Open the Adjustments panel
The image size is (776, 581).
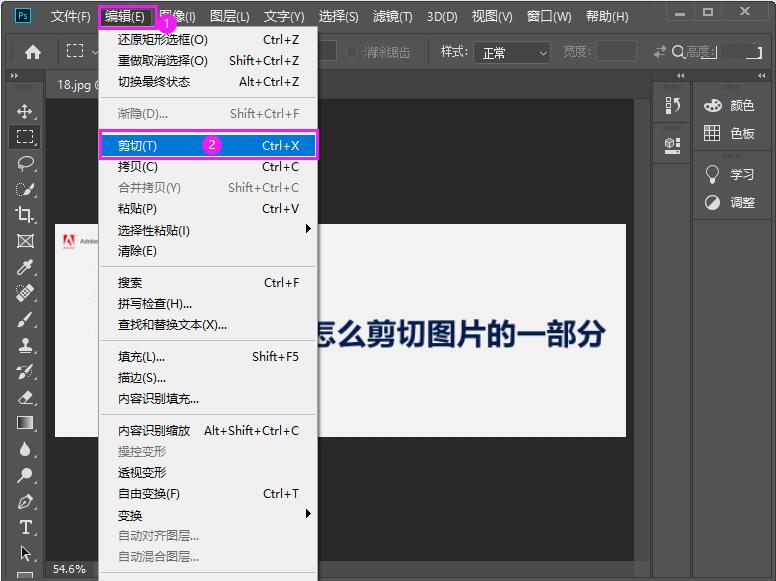pos(728,202)
